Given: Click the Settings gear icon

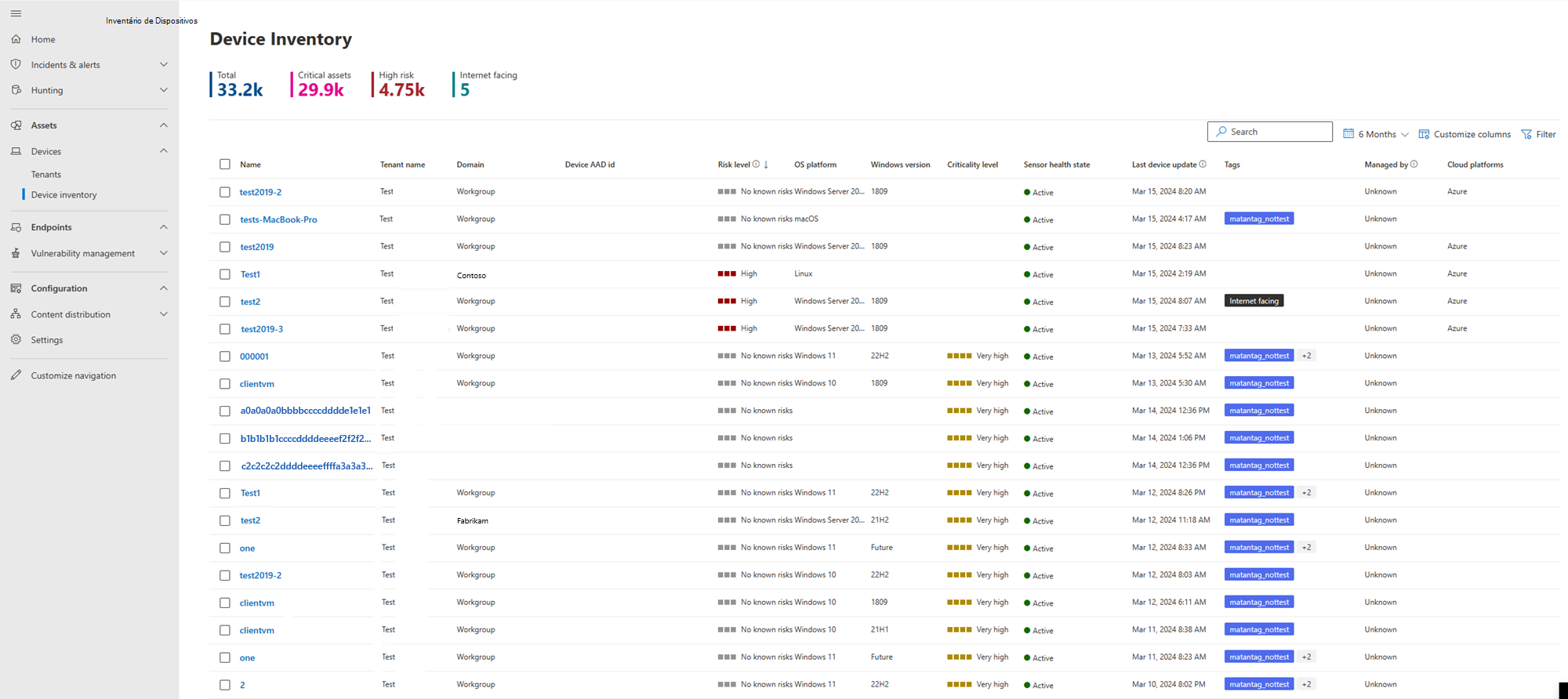Looking at the screenshot, I should [16, 339].
